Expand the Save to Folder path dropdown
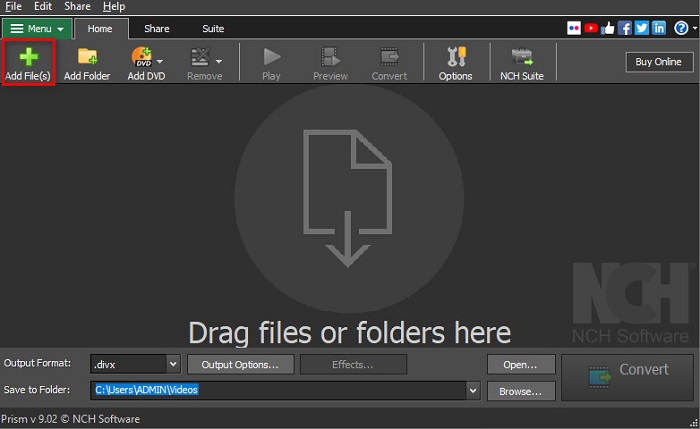This screenshot has width=700, height=429. (x=473, y=391)
